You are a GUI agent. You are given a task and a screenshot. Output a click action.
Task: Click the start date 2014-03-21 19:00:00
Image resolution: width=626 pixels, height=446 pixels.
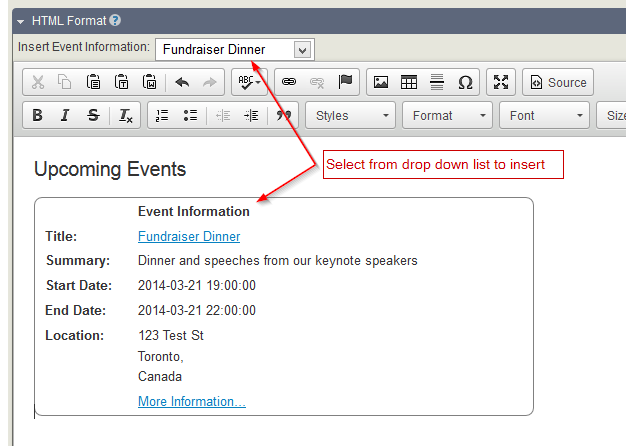[197, 285]
